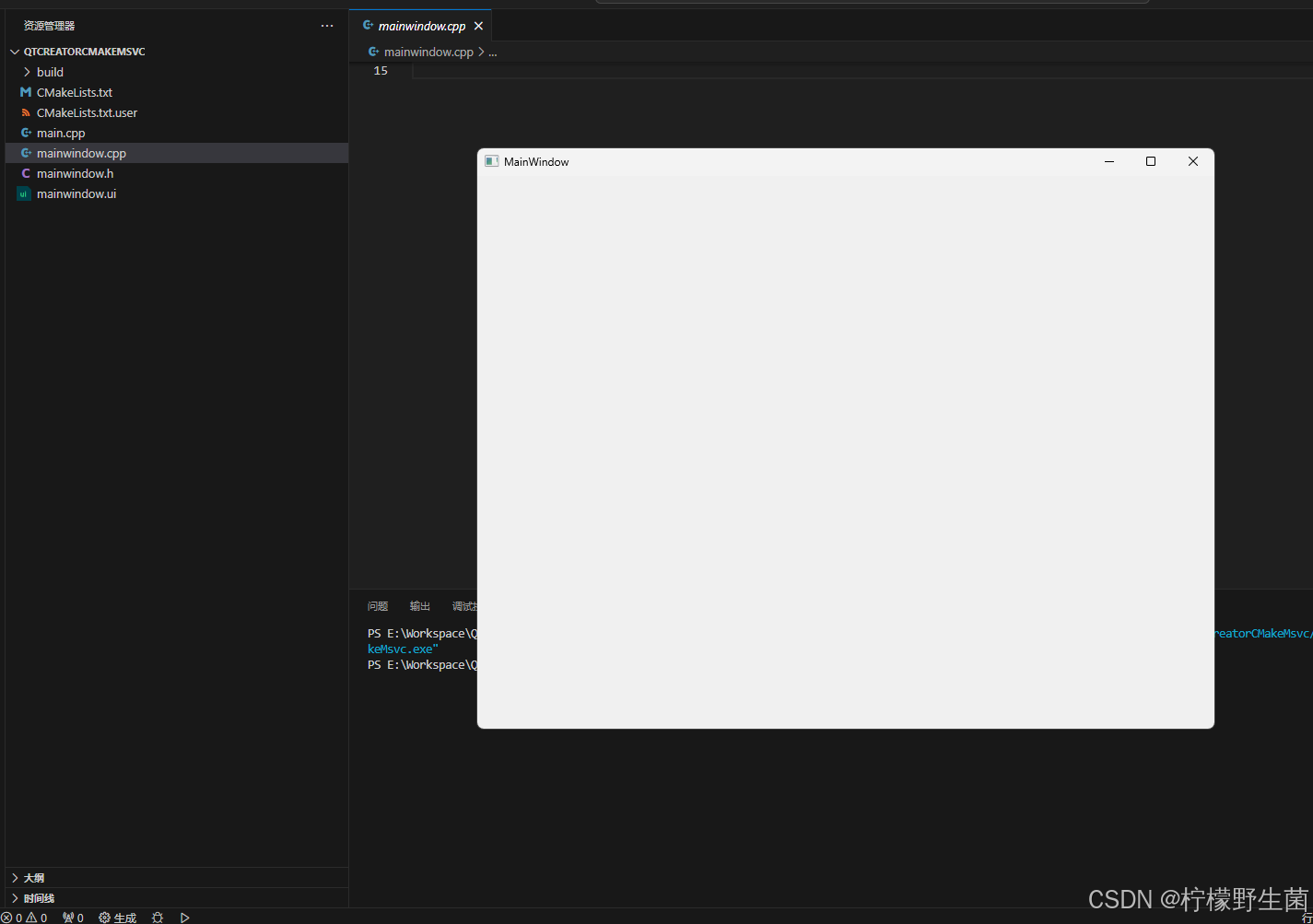Viewport: 1313px width, 924px height.
Task: Click the 生成 build gear button
Action: 118,918
